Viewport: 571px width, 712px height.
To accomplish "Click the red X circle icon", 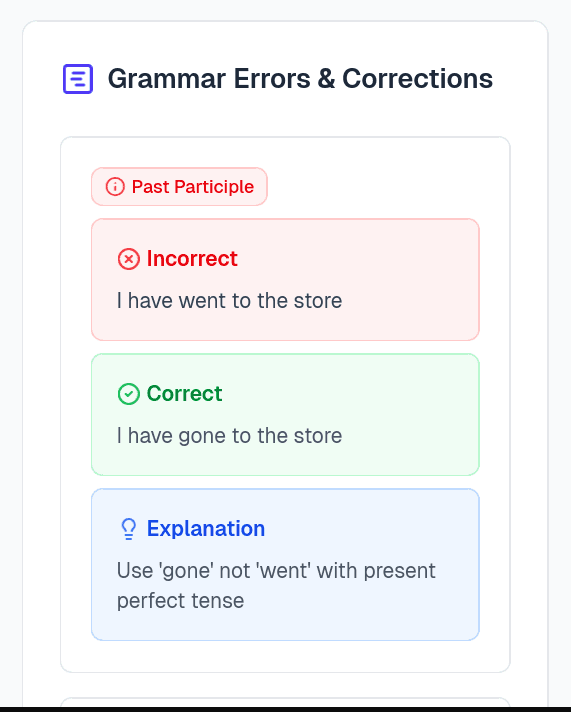I will (129, 259).
